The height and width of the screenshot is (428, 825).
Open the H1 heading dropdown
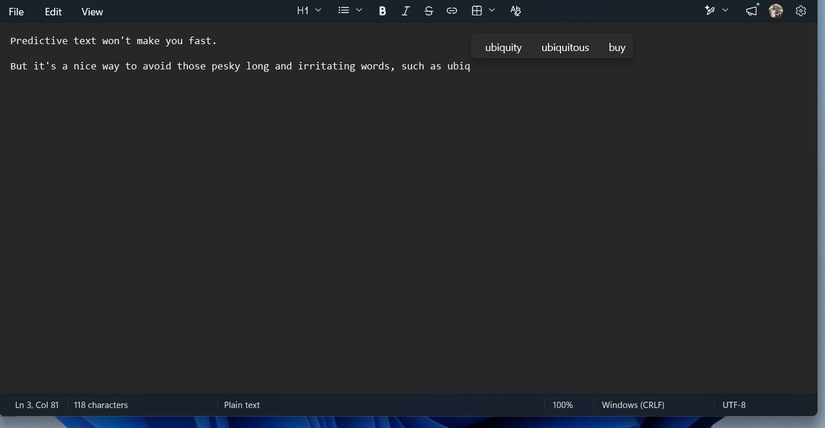[309, 11]
